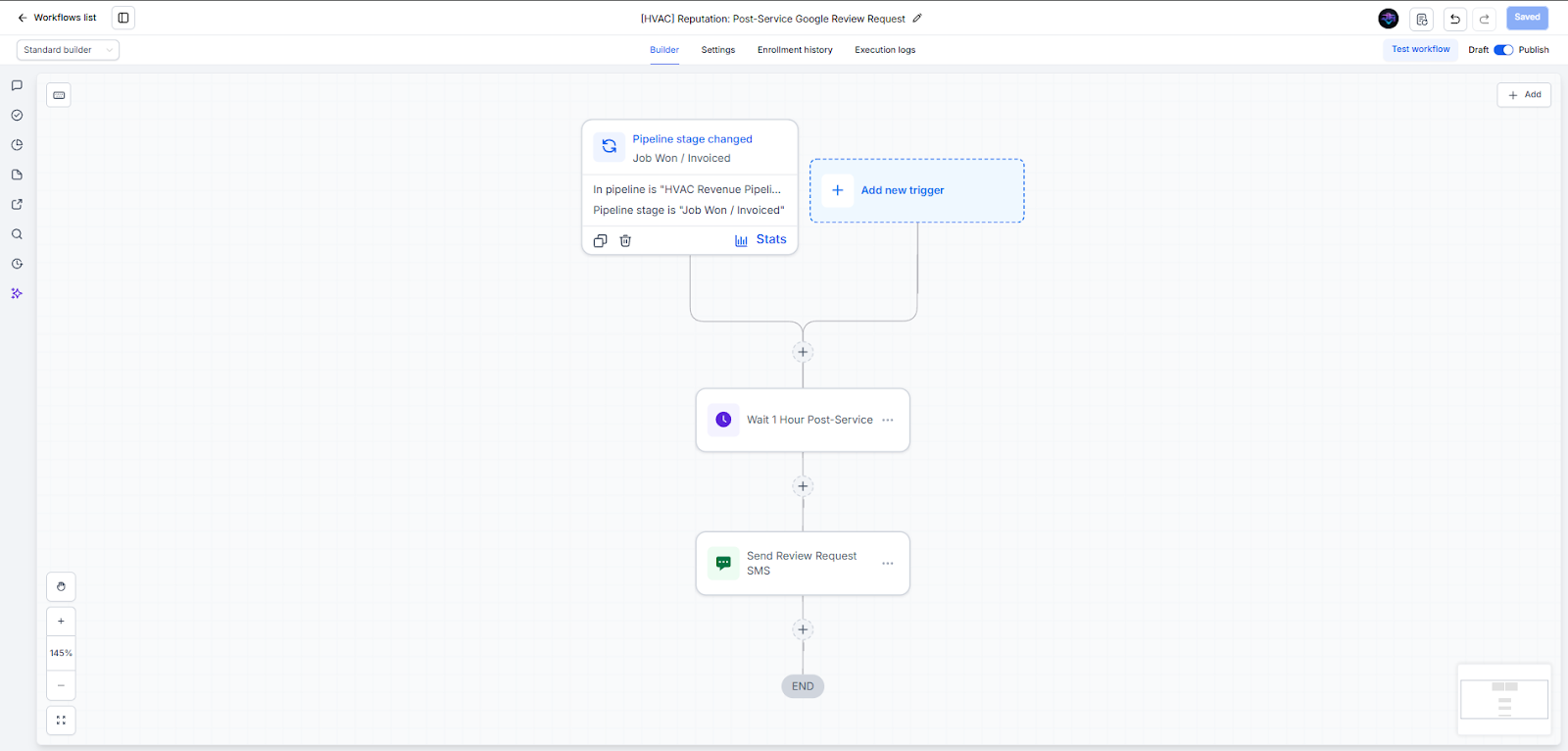Open Stats for the pipeline trigger

point(760,240)
